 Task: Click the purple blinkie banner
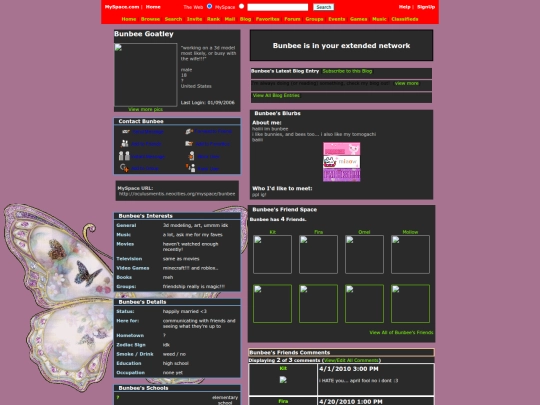[342, 175]
